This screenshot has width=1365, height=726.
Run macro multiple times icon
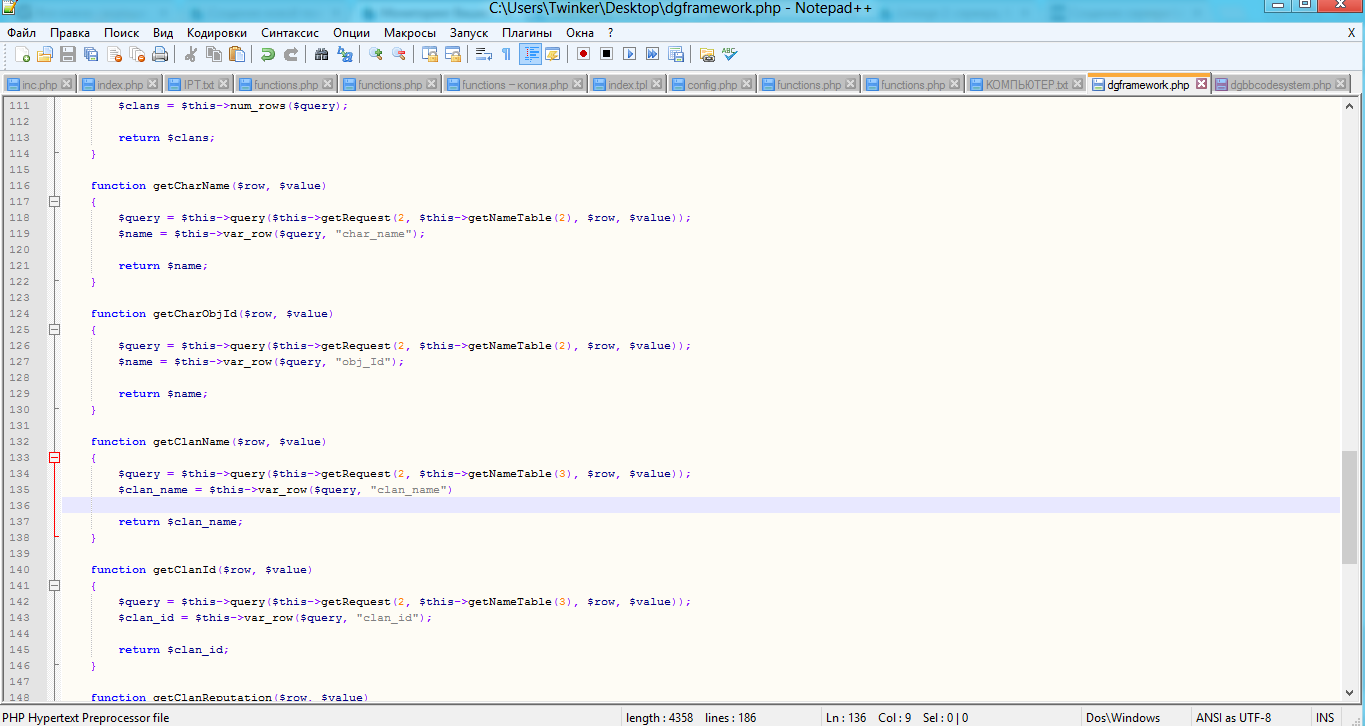click(653, 54)
